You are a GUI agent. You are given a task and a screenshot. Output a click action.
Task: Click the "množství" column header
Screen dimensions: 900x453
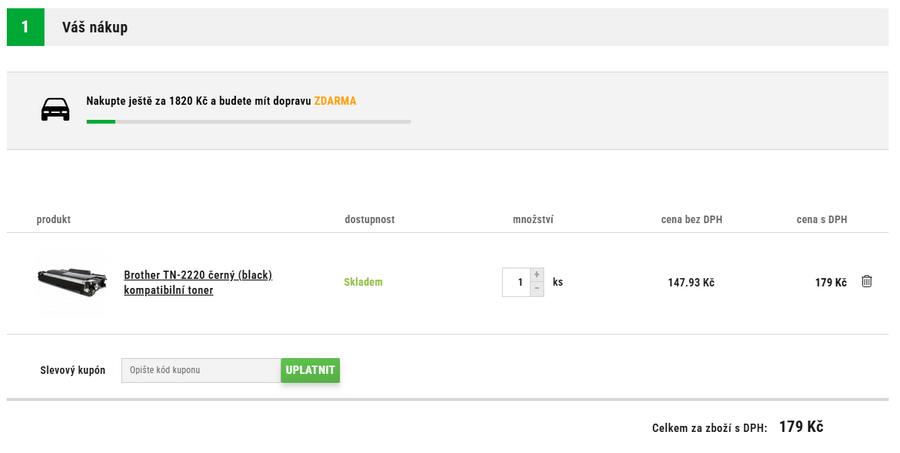click(x=533, y=220)
